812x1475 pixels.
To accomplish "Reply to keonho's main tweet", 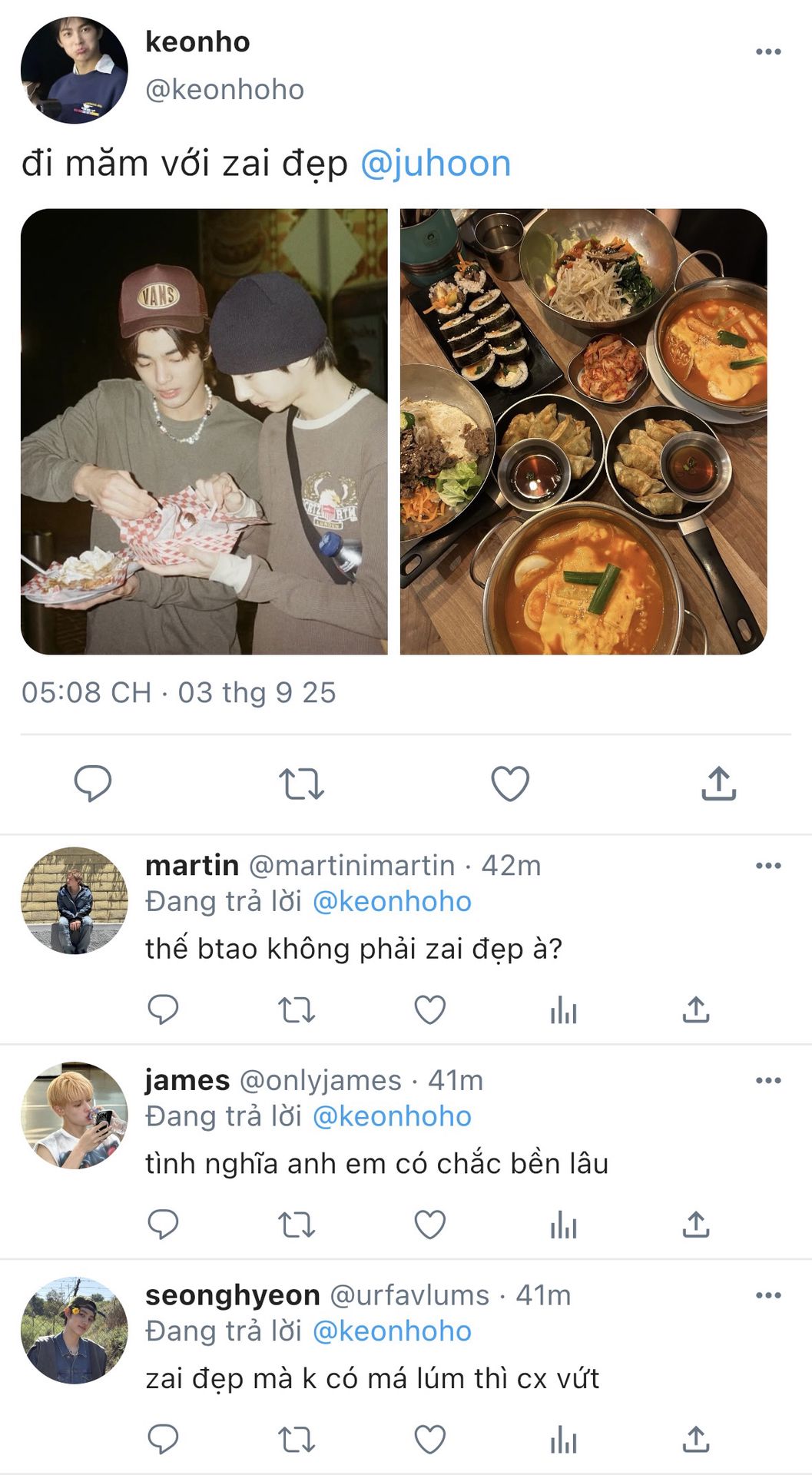I will click(93, 784).
